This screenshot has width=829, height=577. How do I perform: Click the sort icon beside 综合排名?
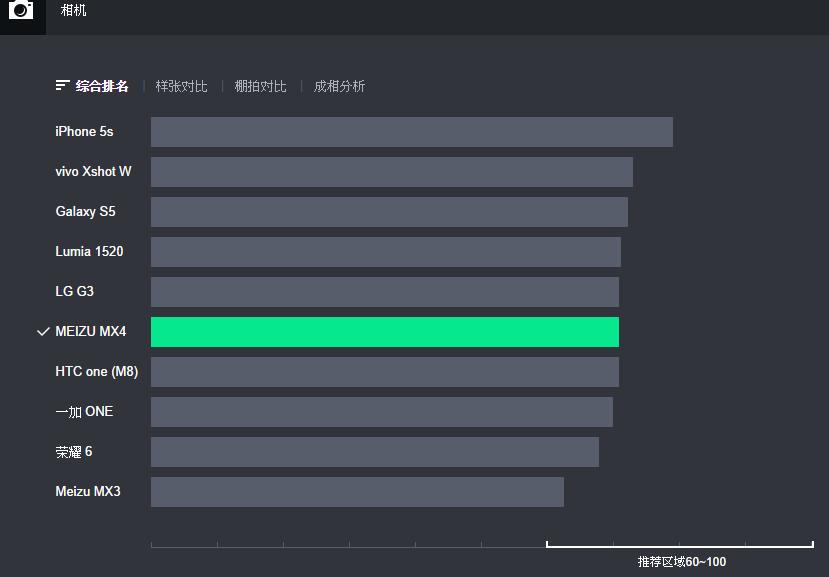(62, 85)
